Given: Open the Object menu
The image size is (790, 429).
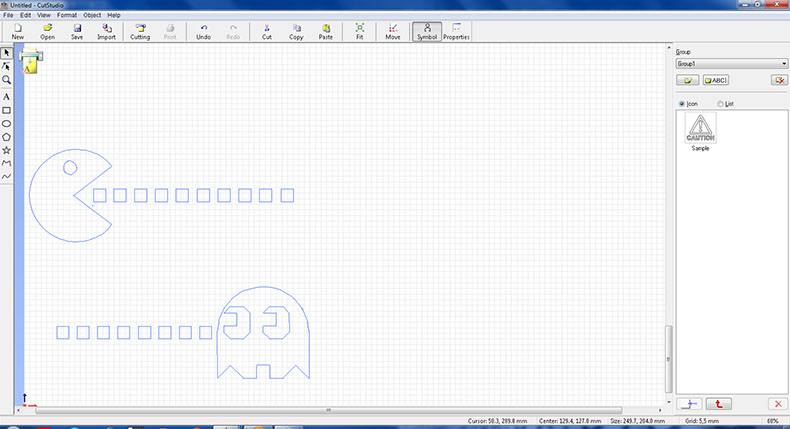Looking at the screenshot, I should (x=92, y=15).
